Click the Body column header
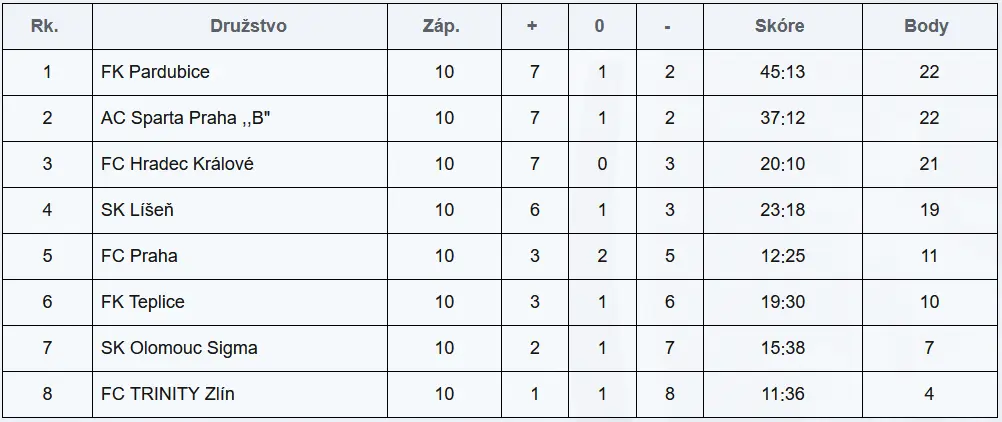 [926, 26]
